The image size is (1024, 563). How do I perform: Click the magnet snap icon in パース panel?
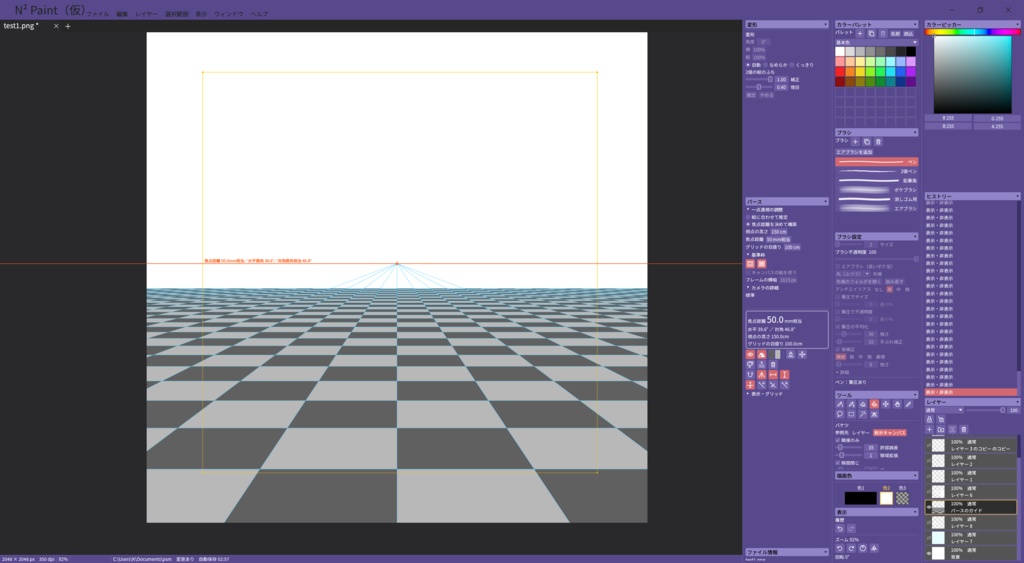click(x=750, y=375)
